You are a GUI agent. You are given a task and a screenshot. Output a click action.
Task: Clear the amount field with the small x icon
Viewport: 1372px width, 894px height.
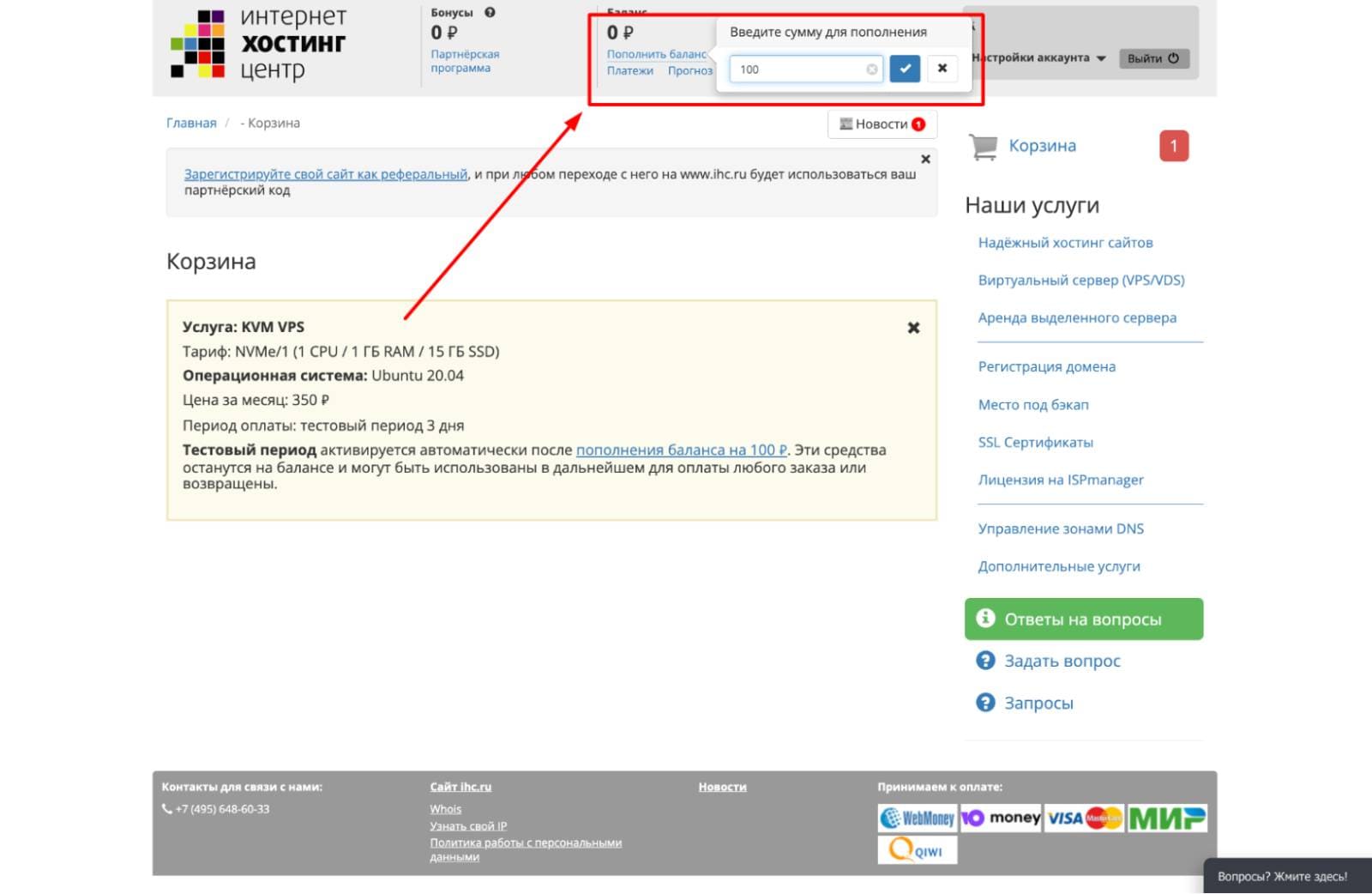click(872, 69)
